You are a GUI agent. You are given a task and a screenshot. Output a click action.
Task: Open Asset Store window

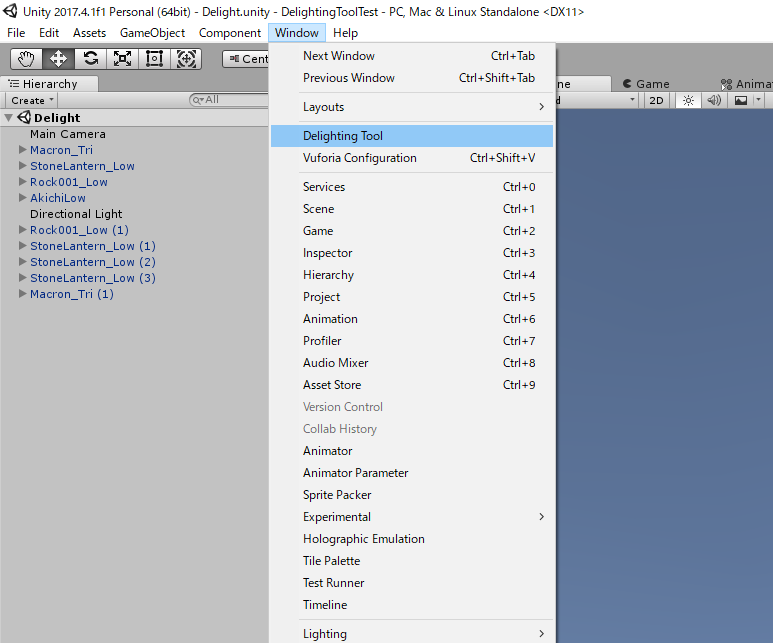coord(412,385)
